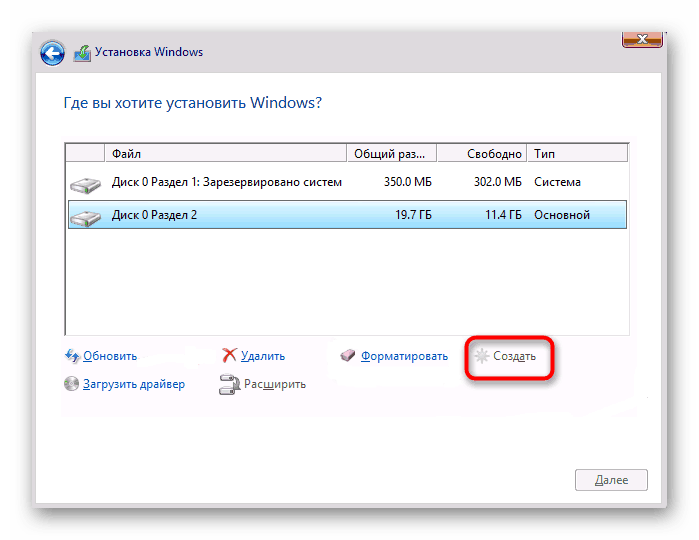Click the CD icon next to Загрузить драйвер
This screenshot has height=540, width=699.
coord(71,383)
